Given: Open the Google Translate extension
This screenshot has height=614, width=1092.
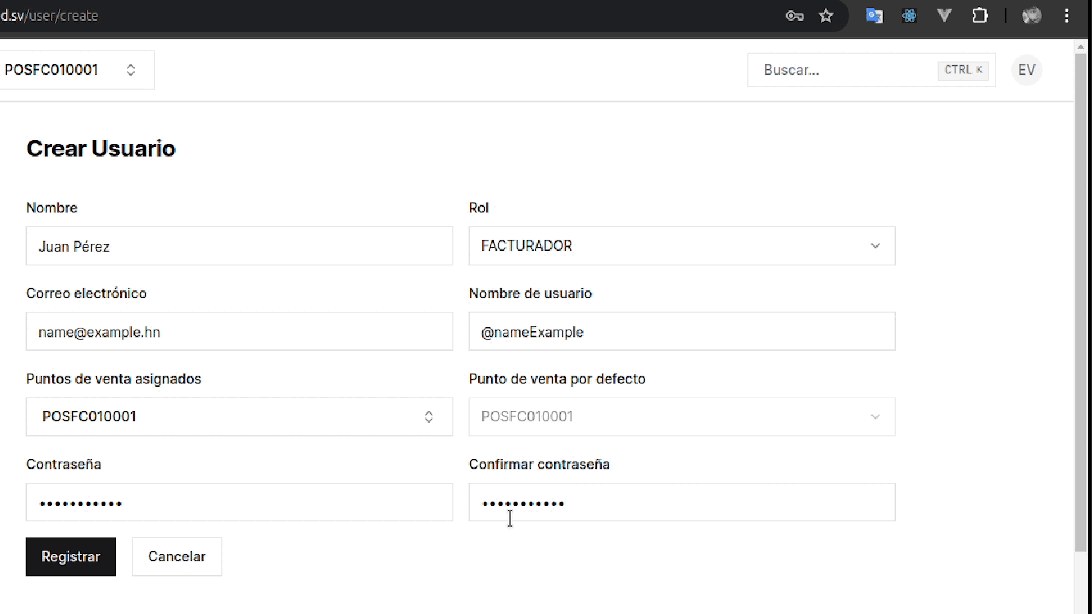Looking at the screenshot, I should 874,16.
